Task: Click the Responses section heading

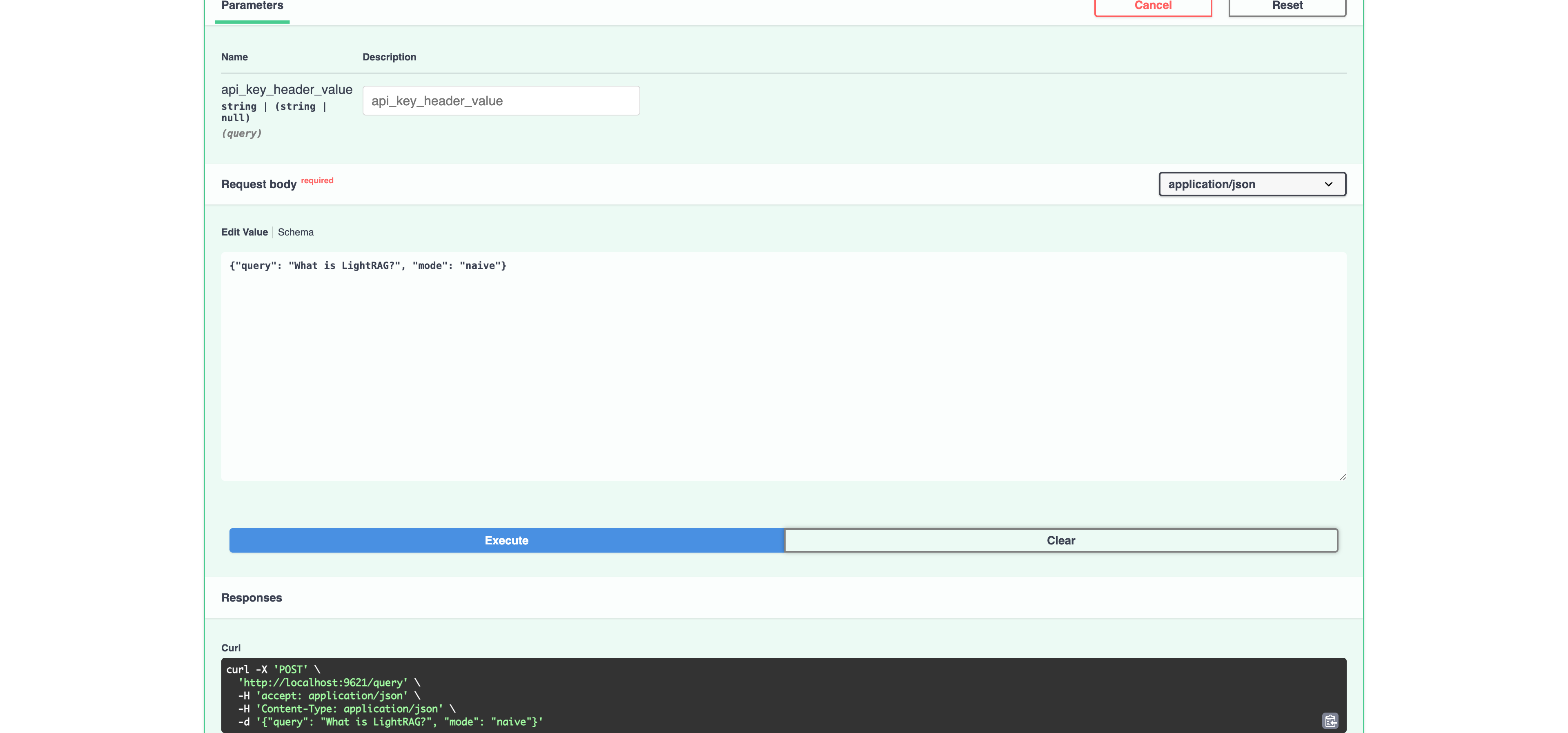Action: click(252, 598)
